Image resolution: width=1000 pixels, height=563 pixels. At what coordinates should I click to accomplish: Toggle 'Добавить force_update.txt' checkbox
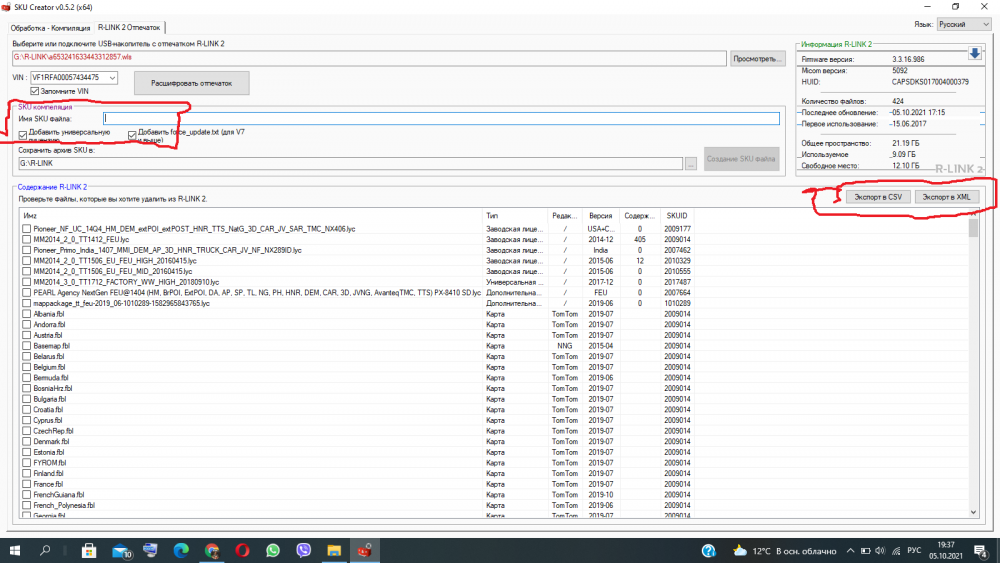pos(132,135)
